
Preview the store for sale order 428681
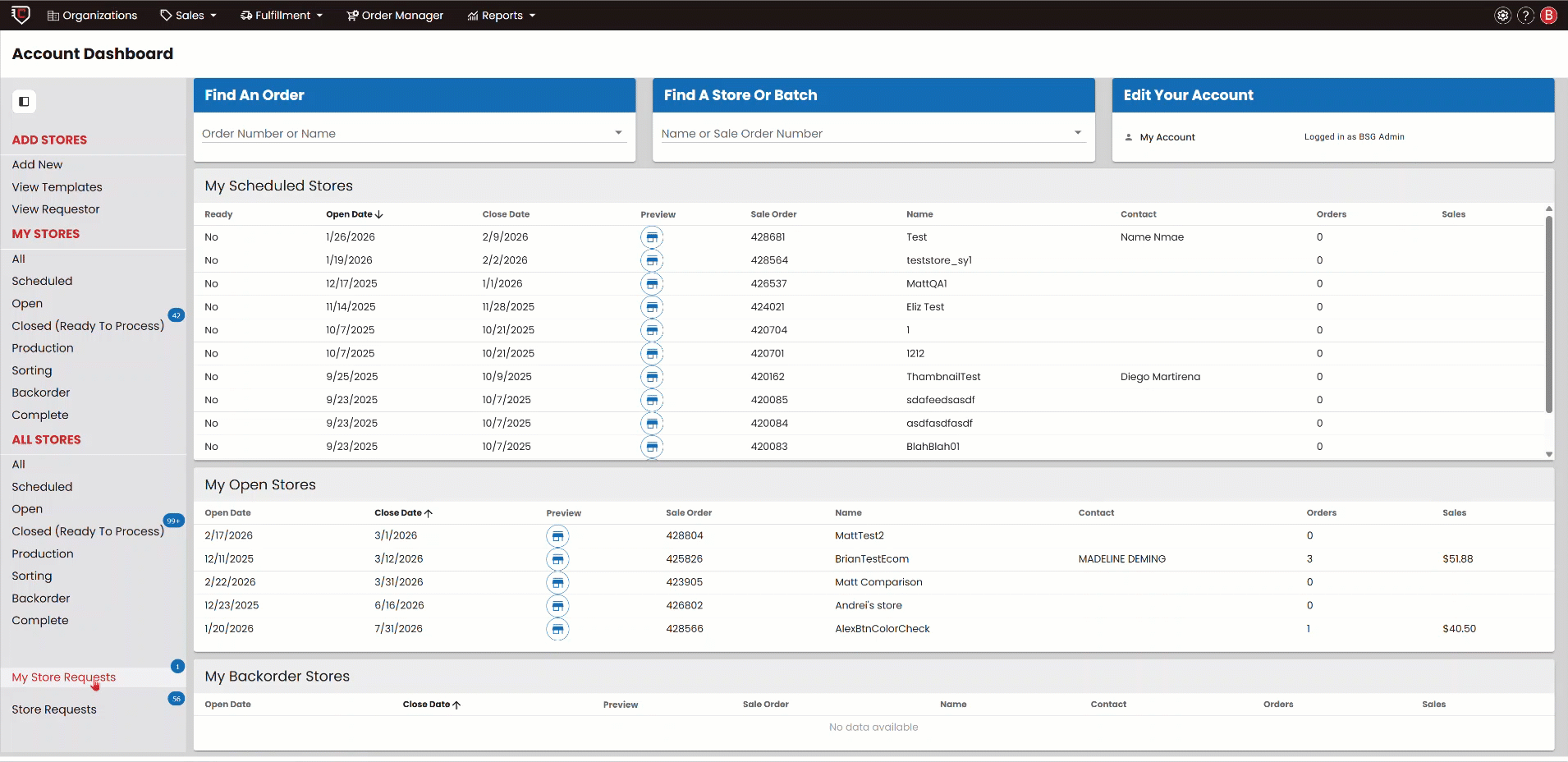(x=652, y=237)
